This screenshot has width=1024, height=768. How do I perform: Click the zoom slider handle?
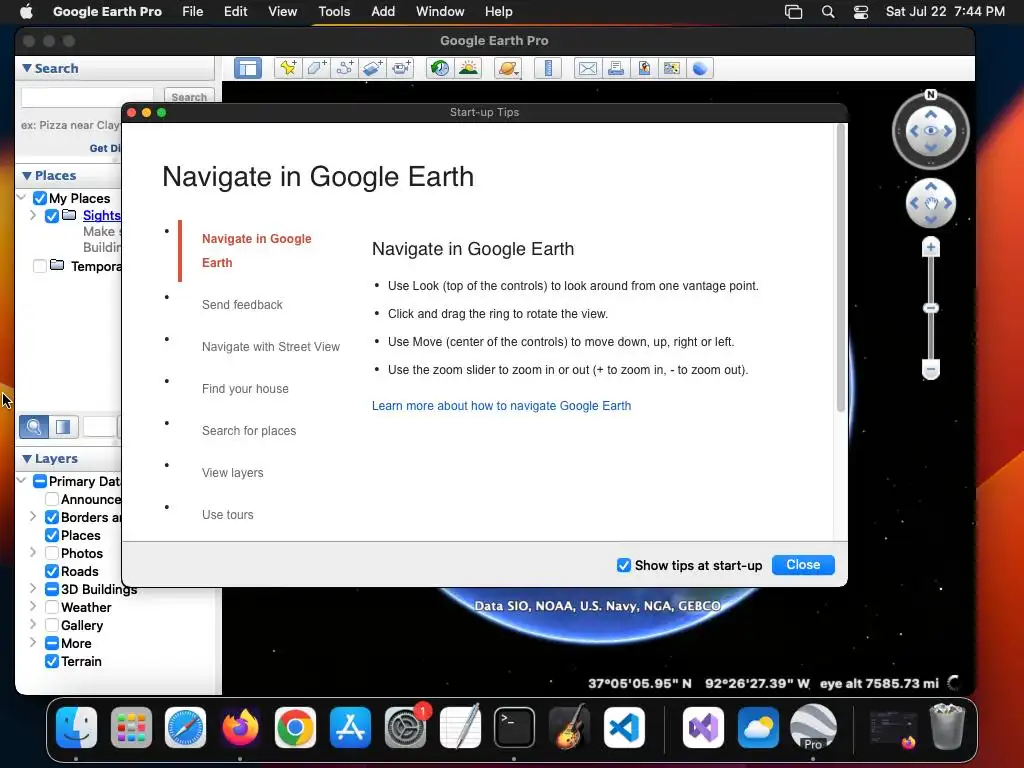point(931,308)
